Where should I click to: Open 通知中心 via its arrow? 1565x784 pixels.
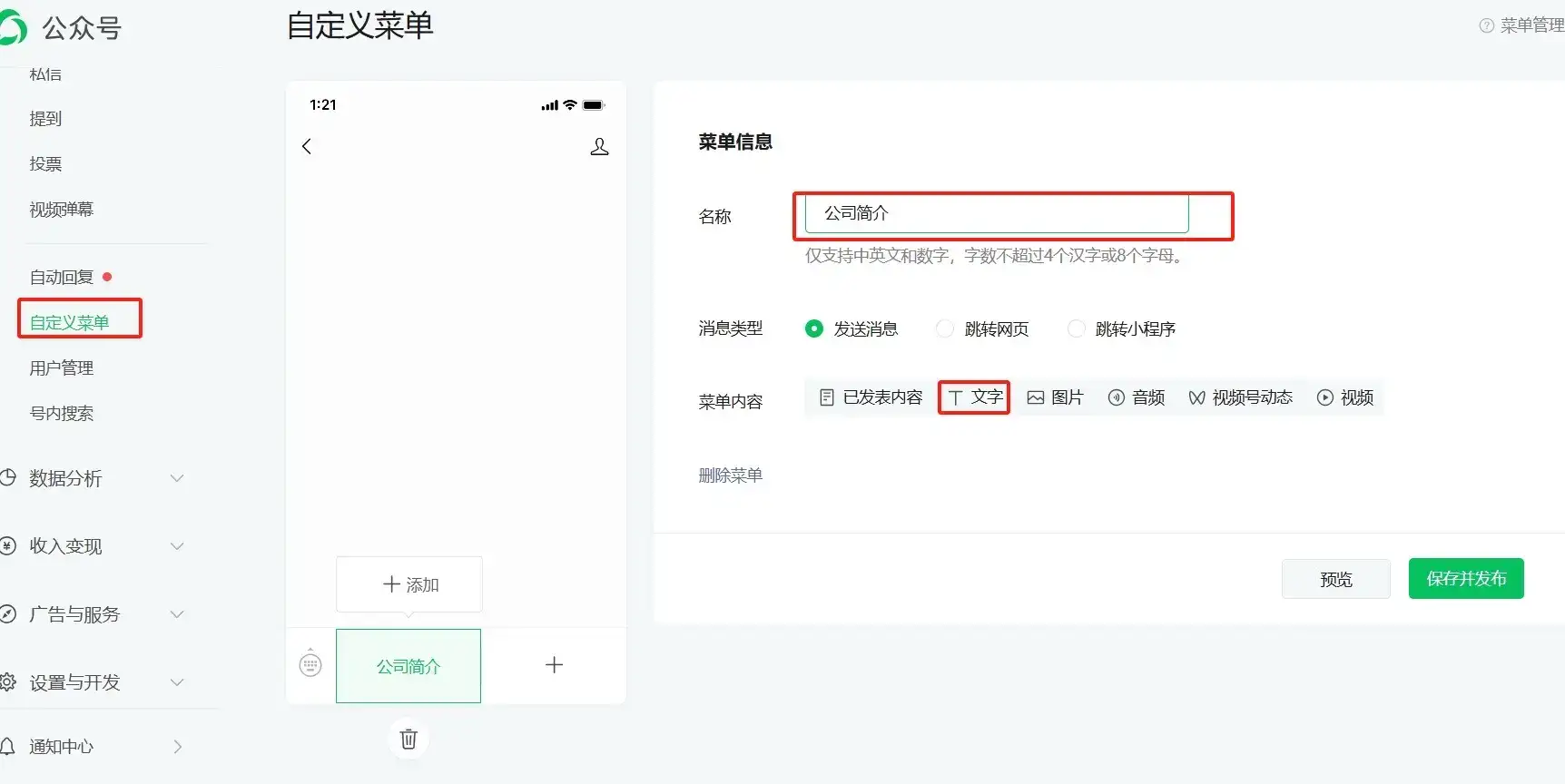point(178,747)
